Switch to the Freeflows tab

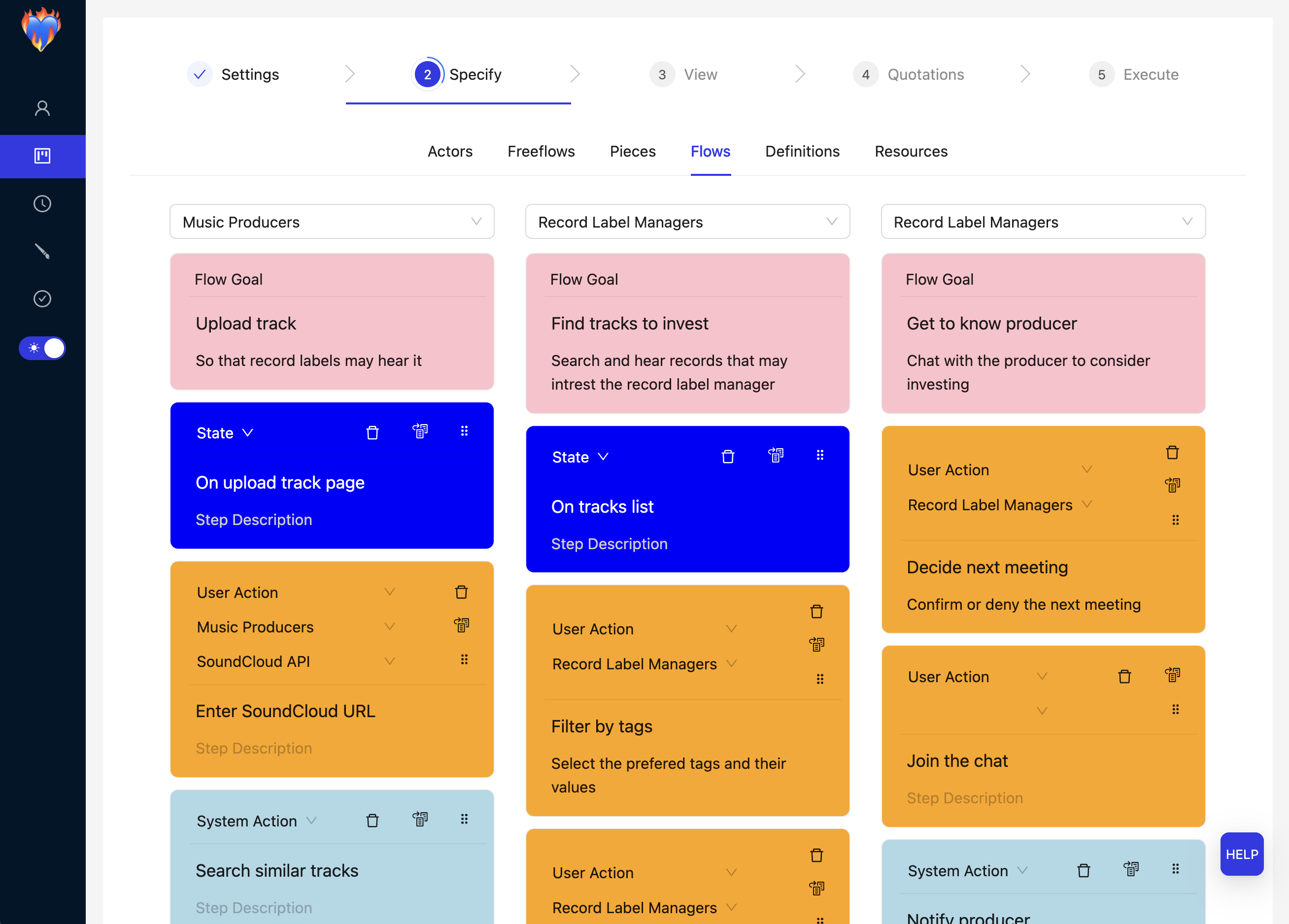click(541, 151)
